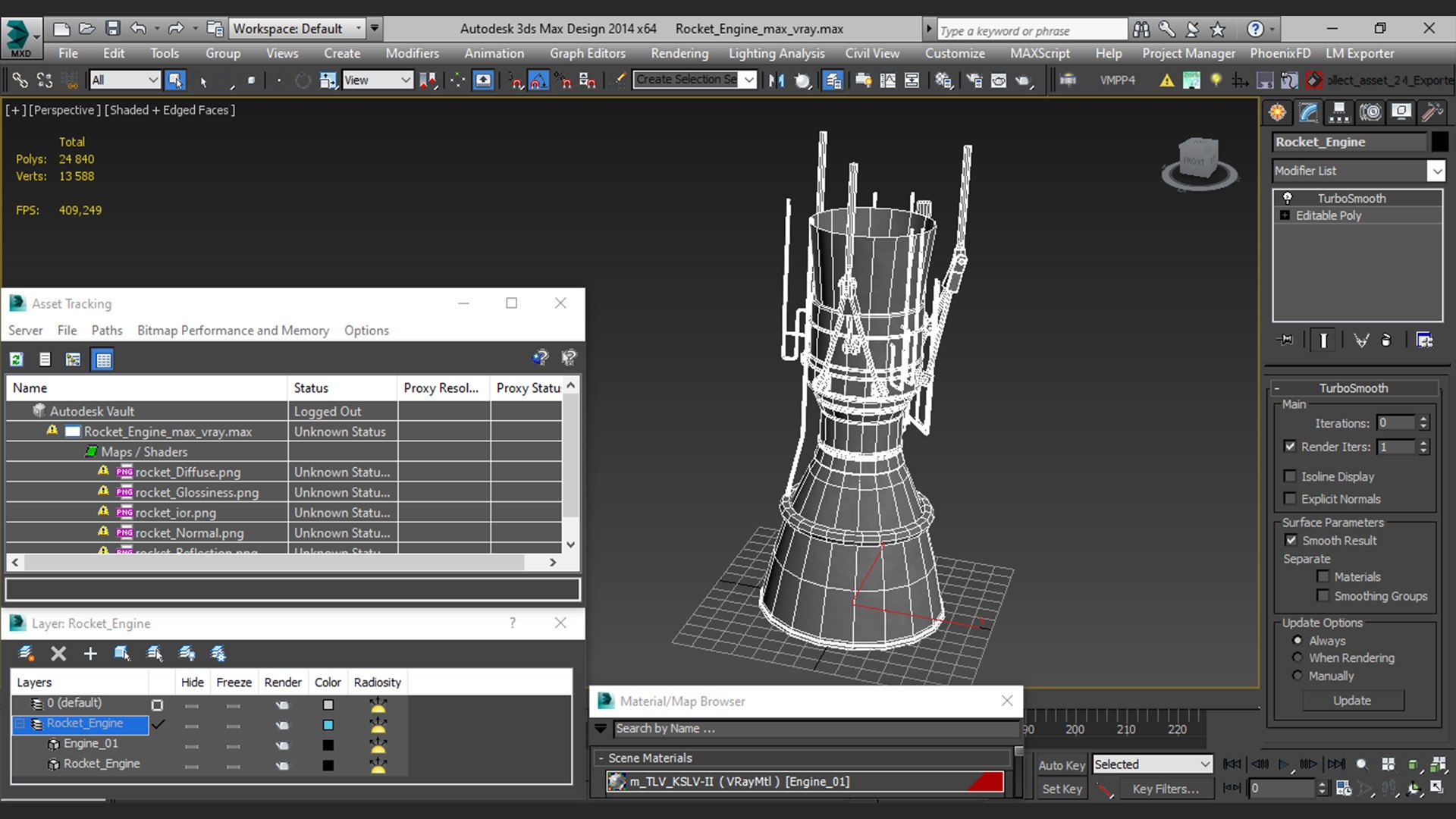Viewport: 1456px width, 819px height.
Task: Open the Rendering menu
Action: [679, 53]
